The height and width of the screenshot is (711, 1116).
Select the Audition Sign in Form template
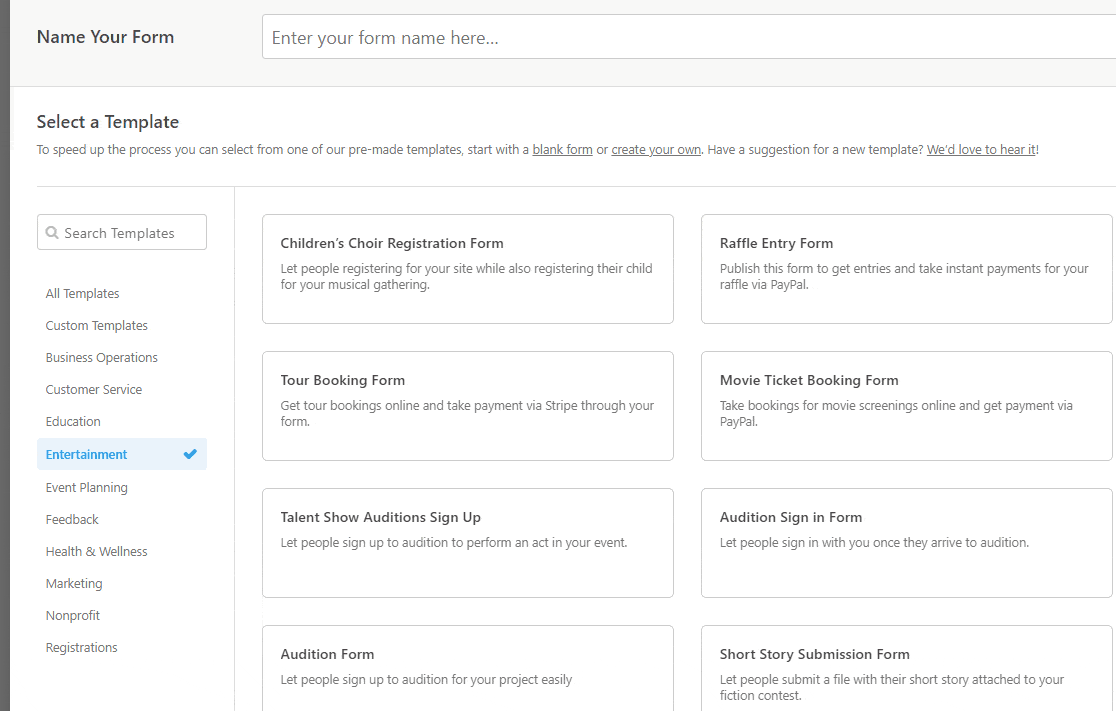907,543
